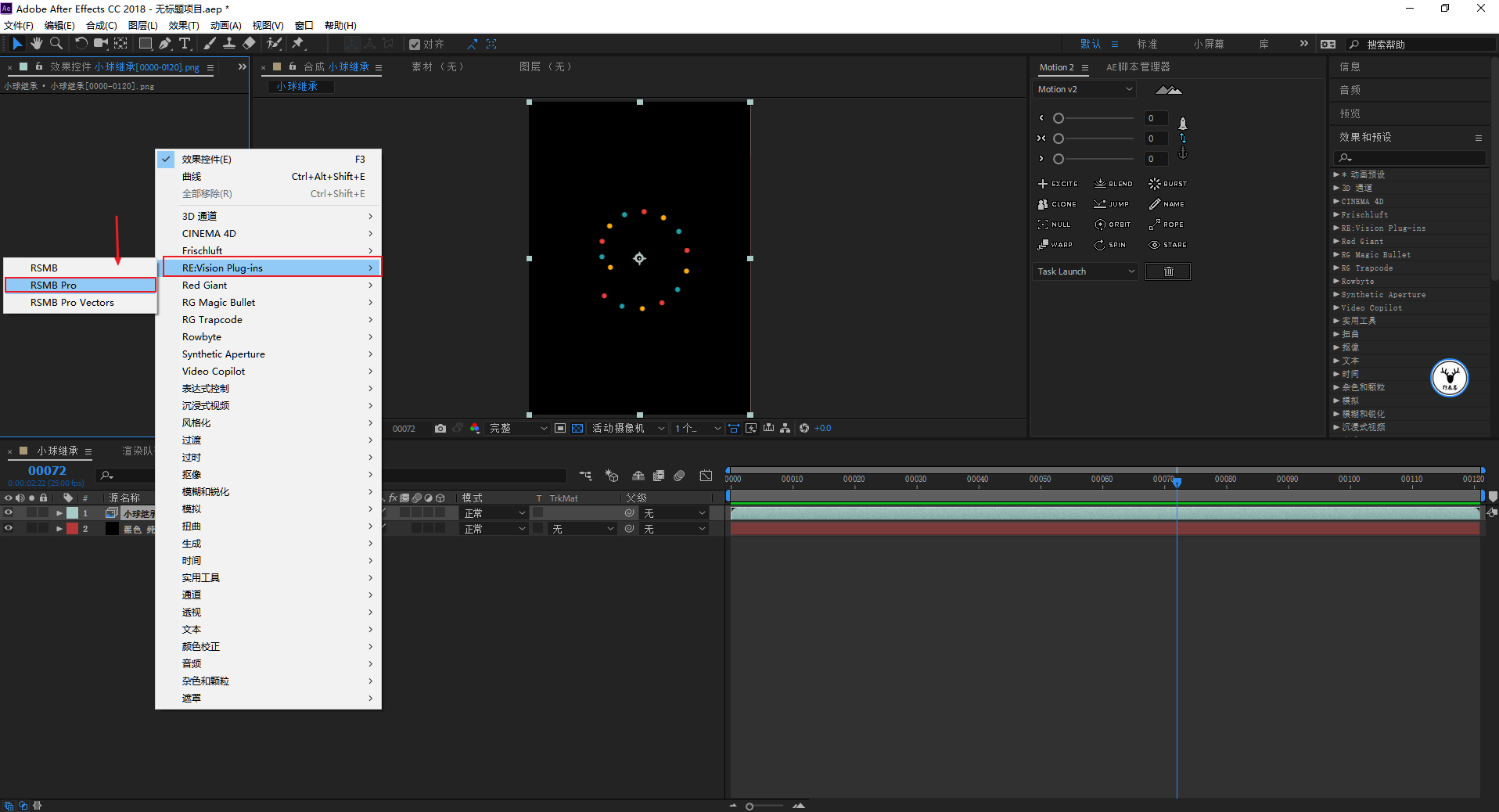Viewport: 1499px width, 812px height.
Task: Open the 活动摄像机 camera view dropdown
Action: [628, 429]
